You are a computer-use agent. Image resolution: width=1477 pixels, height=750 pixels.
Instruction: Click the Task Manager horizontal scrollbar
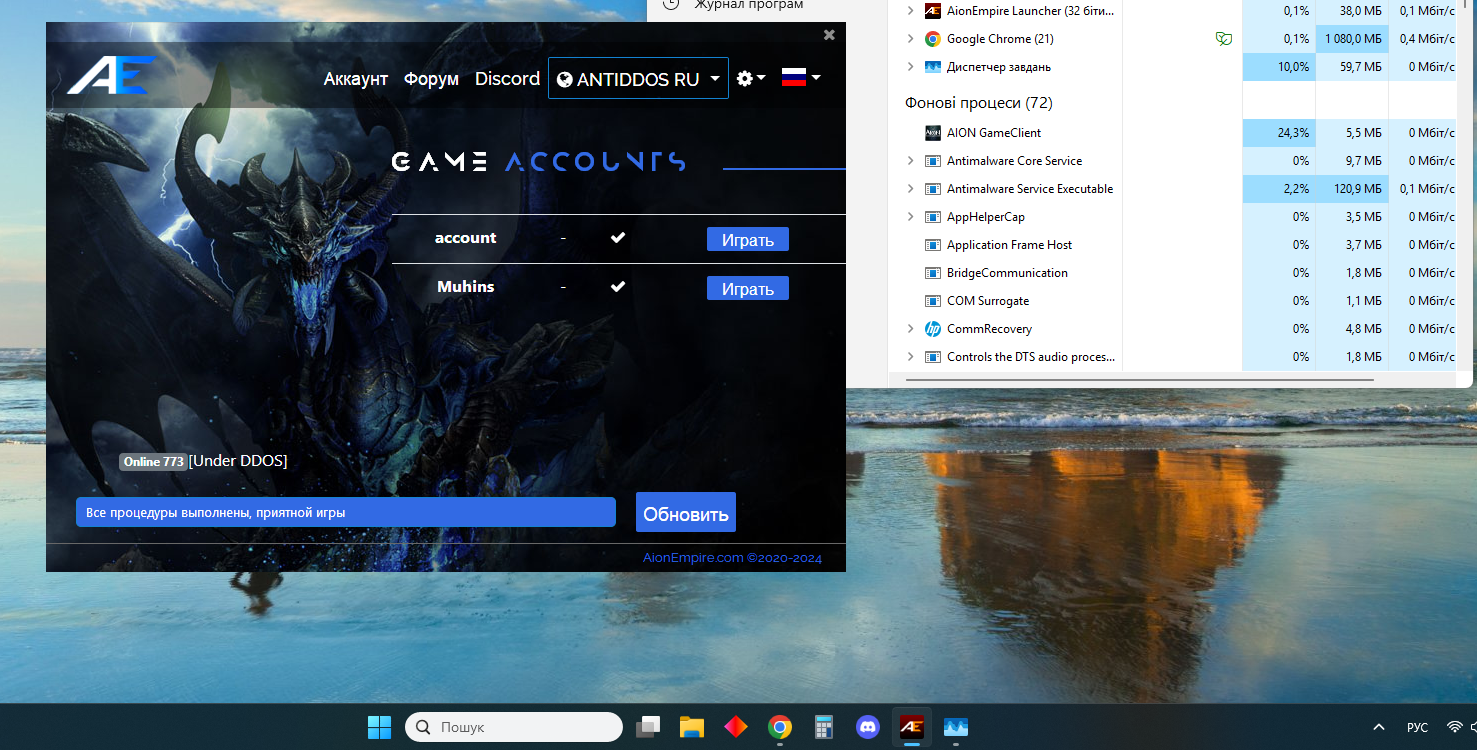pyautogui.click(x=1140, y=380)
